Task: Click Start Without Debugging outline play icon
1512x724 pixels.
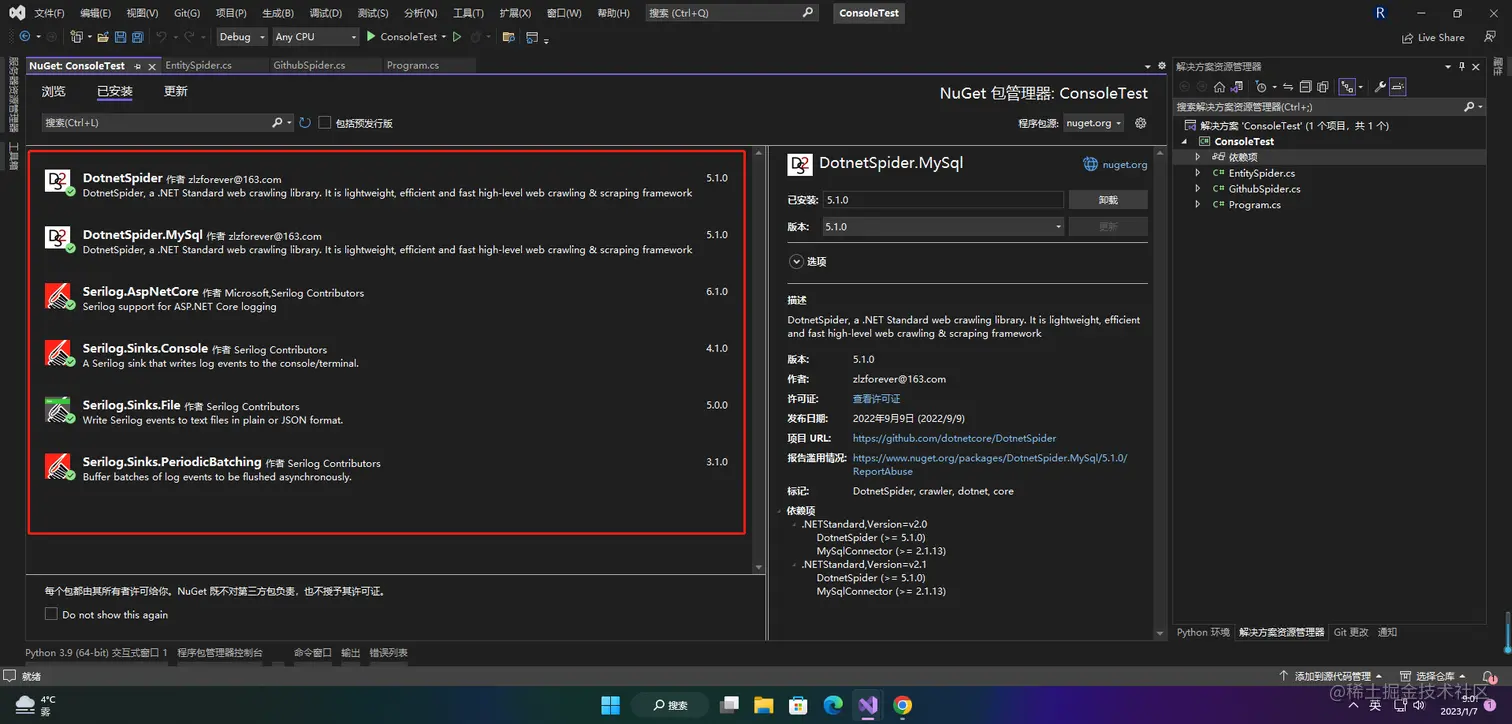Action: click(x=457, y=37)
